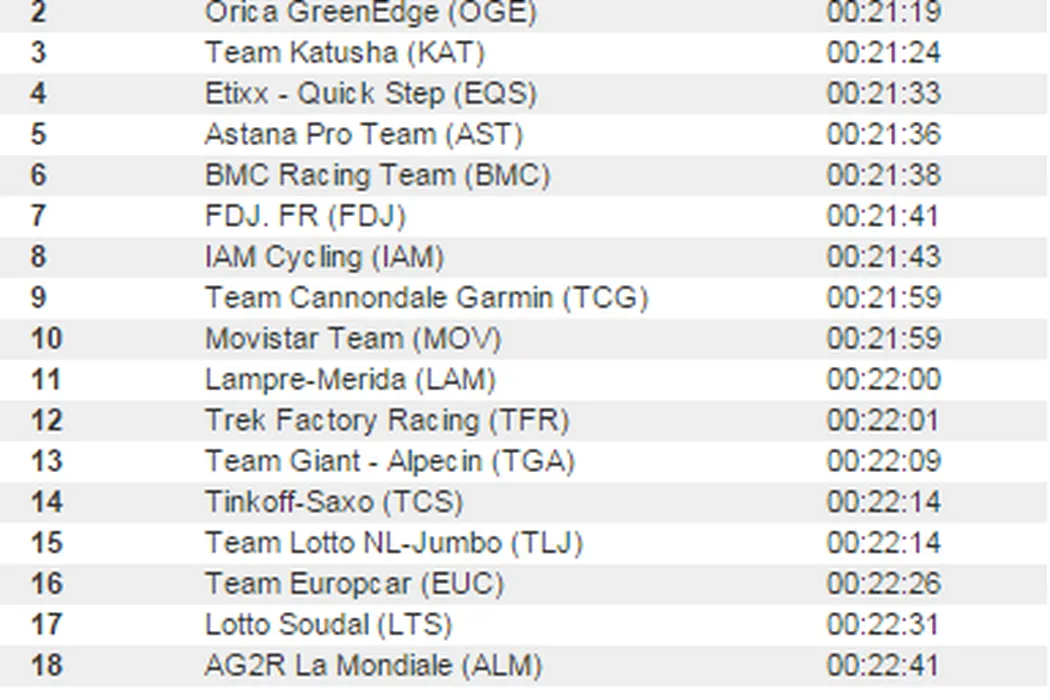The height and width of the screenshot is (700, 1050).
Task: Select the 00:22:41 time value
Action: tap(883, 665)
